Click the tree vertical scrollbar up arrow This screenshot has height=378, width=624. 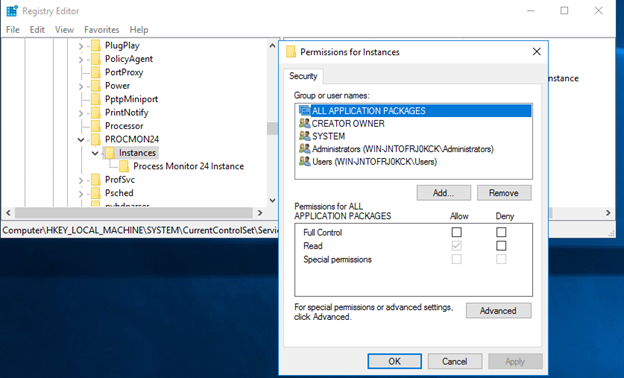[x=272, y=46]
